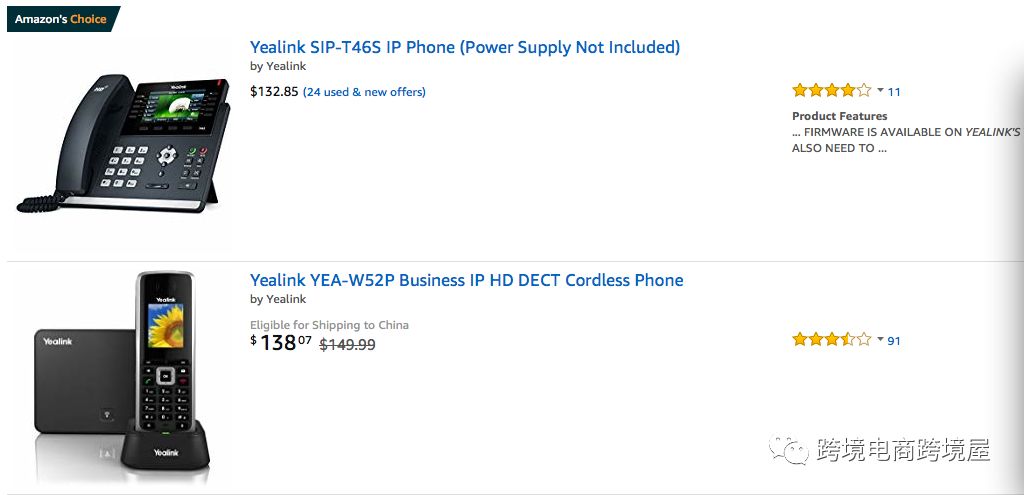Click 'by Yealink' under the YEA-W52P title
The image size is (1024, 495).
(278, 299)
